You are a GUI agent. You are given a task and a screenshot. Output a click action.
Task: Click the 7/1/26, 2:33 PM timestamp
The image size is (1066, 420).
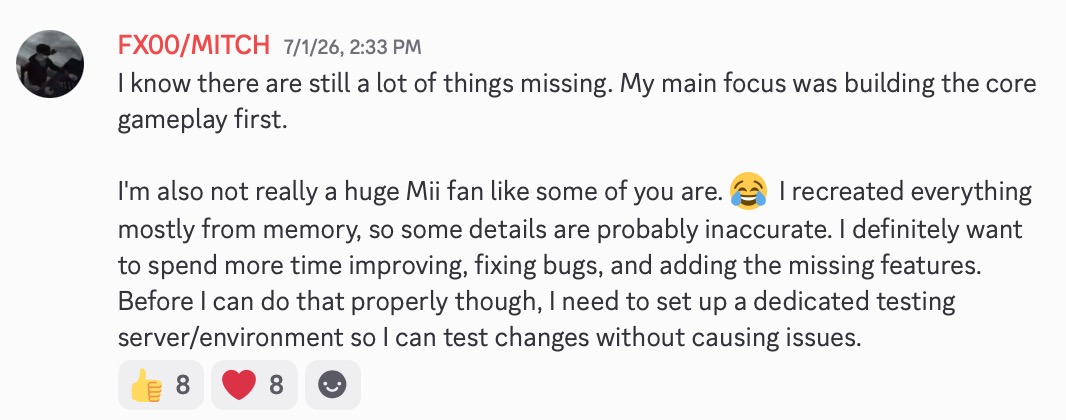coord(353,47)
